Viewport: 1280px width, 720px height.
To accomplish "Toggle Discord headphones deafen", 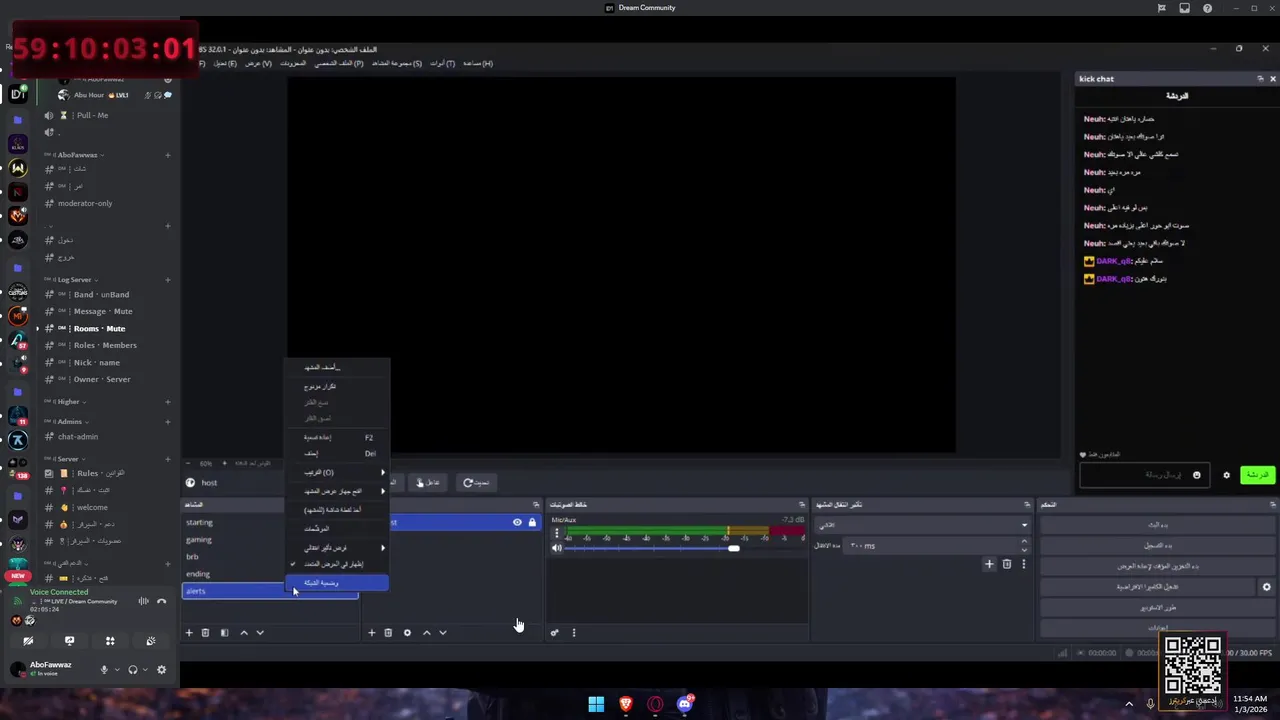I will point(132,670).
